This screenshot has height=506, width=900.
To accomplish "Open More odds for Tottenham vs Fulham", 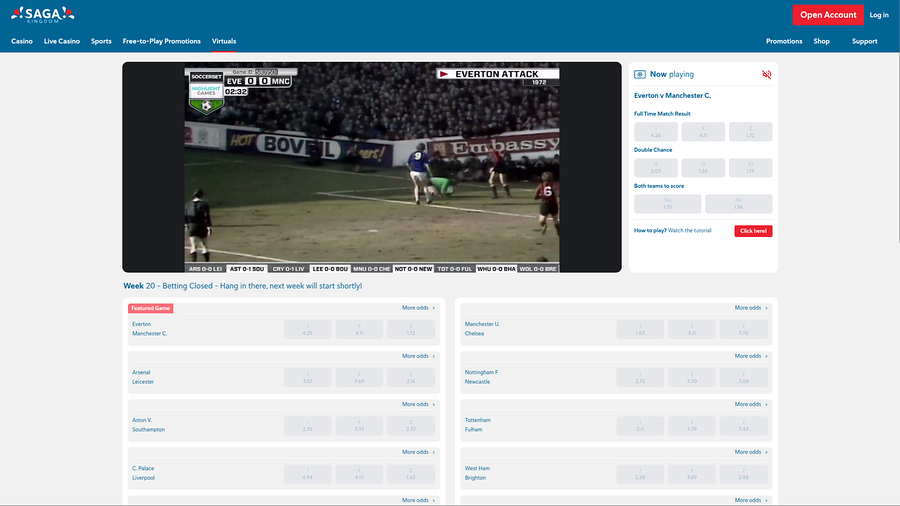I will [751, 404].
